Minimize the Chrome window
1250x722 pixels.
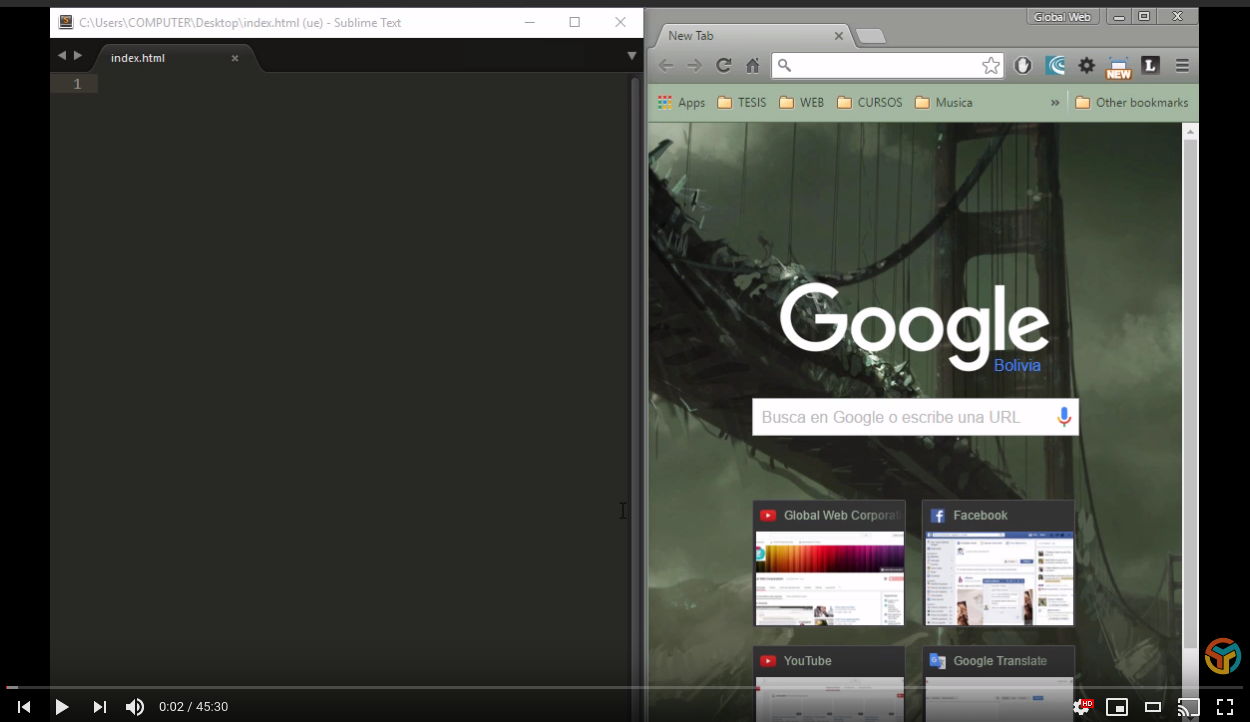pyautogui.click(x=1118, y=16)
